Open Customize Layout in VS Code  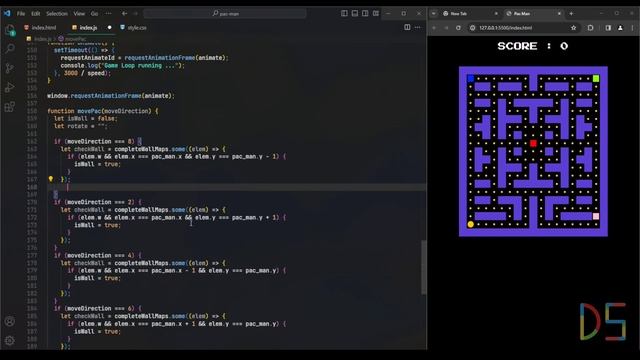click(376, 13)
